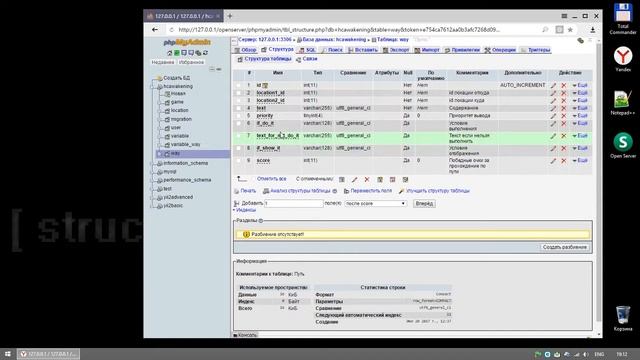
Task: Check the location1_id row checkbox
Action: [x=238, y=93]
